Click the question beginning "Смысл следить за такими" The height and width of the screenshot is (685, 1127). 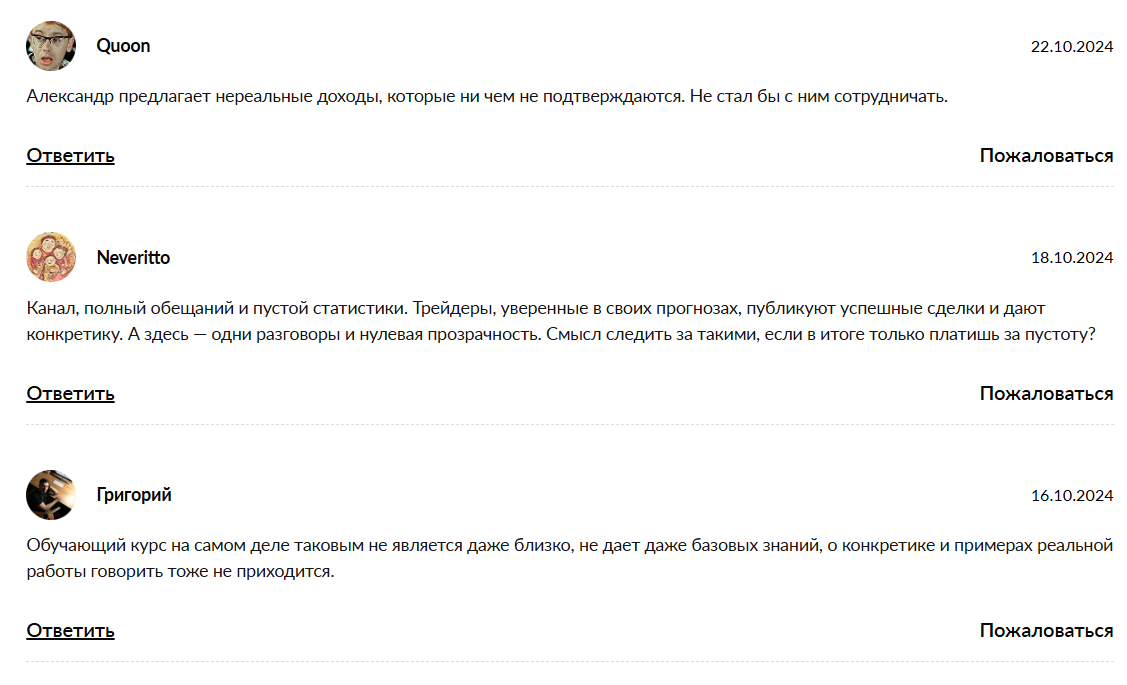coord(820,335)
